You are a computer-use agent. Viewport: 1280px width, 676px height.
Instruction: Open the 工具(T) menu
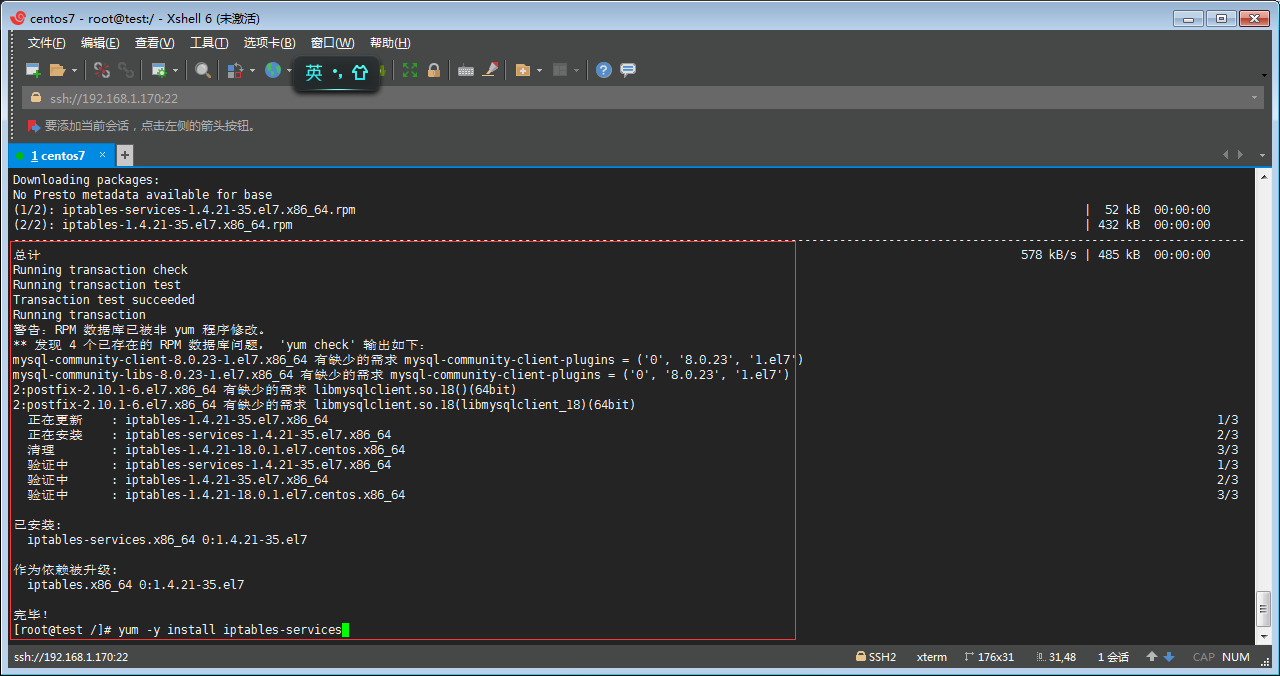tap(209, 43)
